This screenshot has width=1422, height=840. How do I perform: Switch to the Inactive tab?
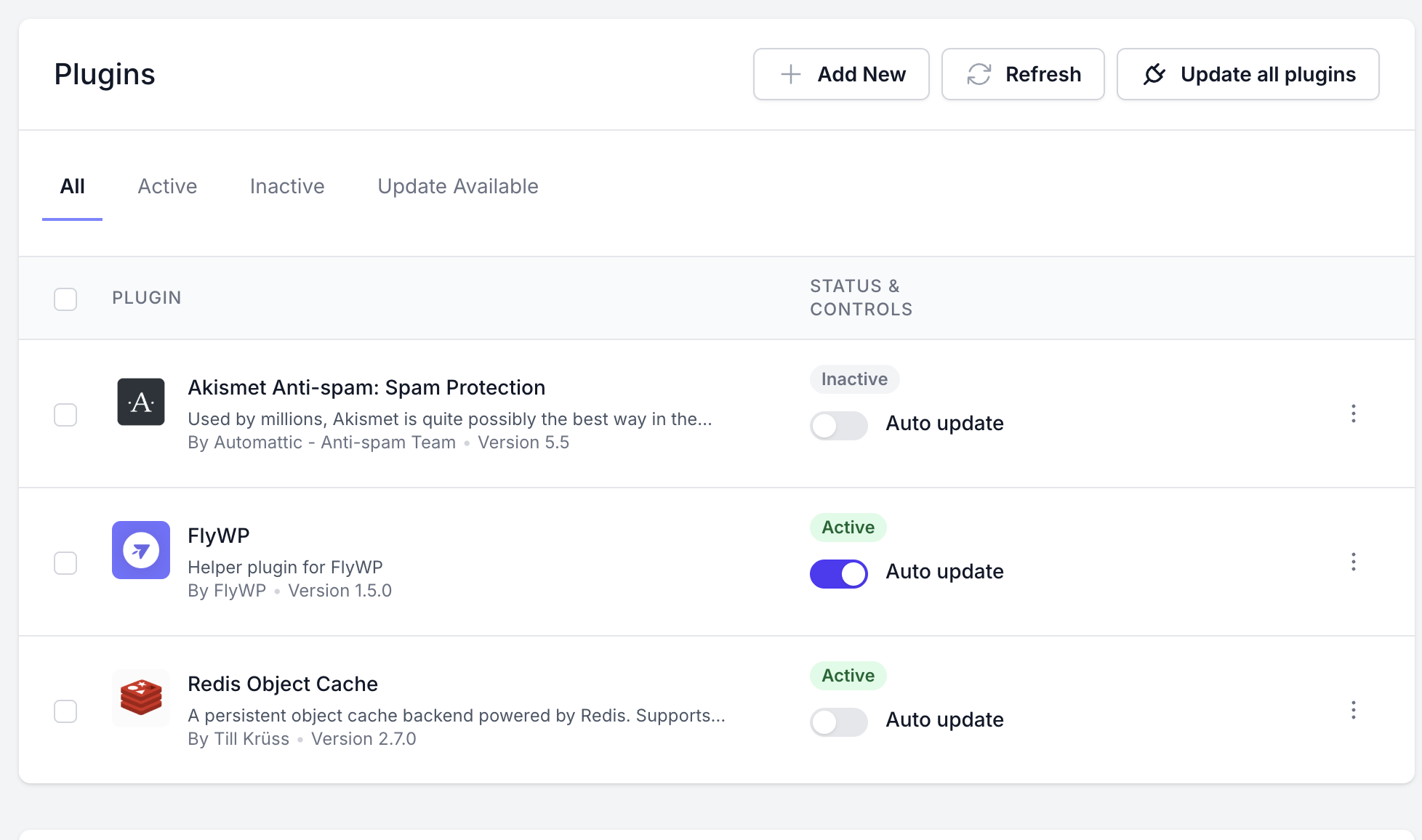point(287,187)
